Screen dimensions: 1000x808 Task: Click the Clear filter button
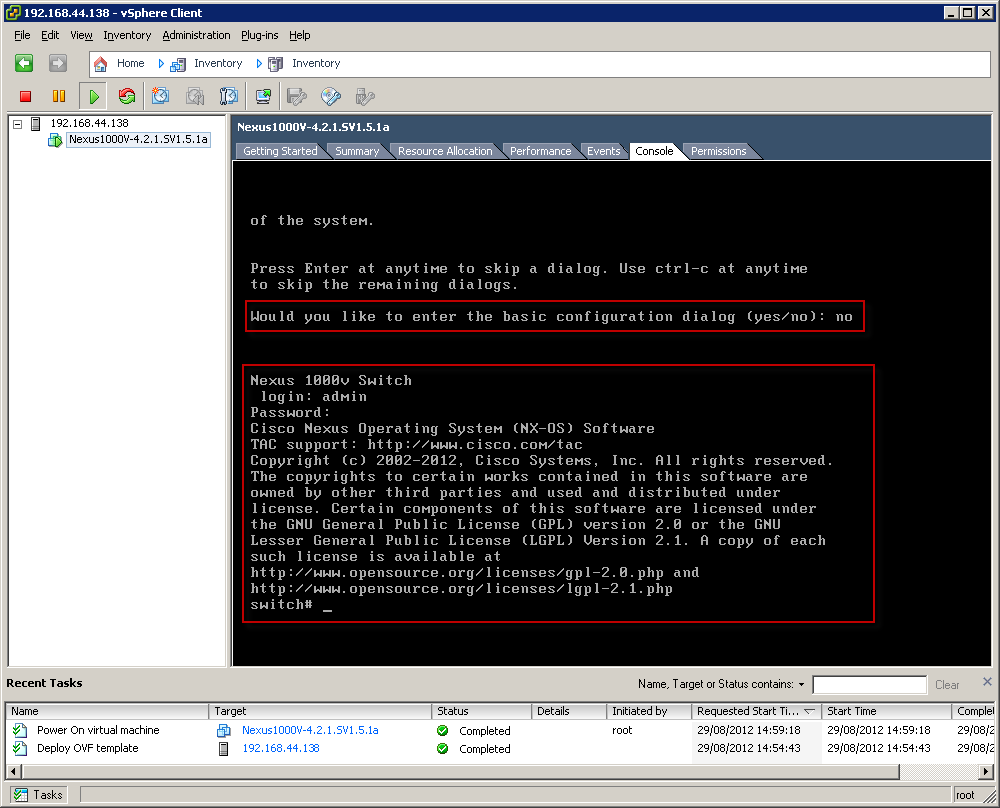[x=946, y=685]
